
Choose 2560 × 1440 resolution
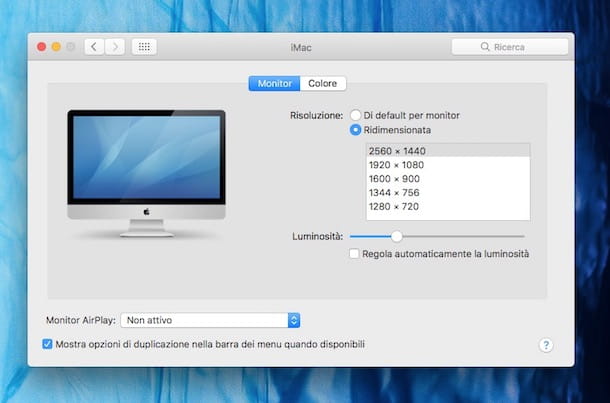tap(448, 151)
